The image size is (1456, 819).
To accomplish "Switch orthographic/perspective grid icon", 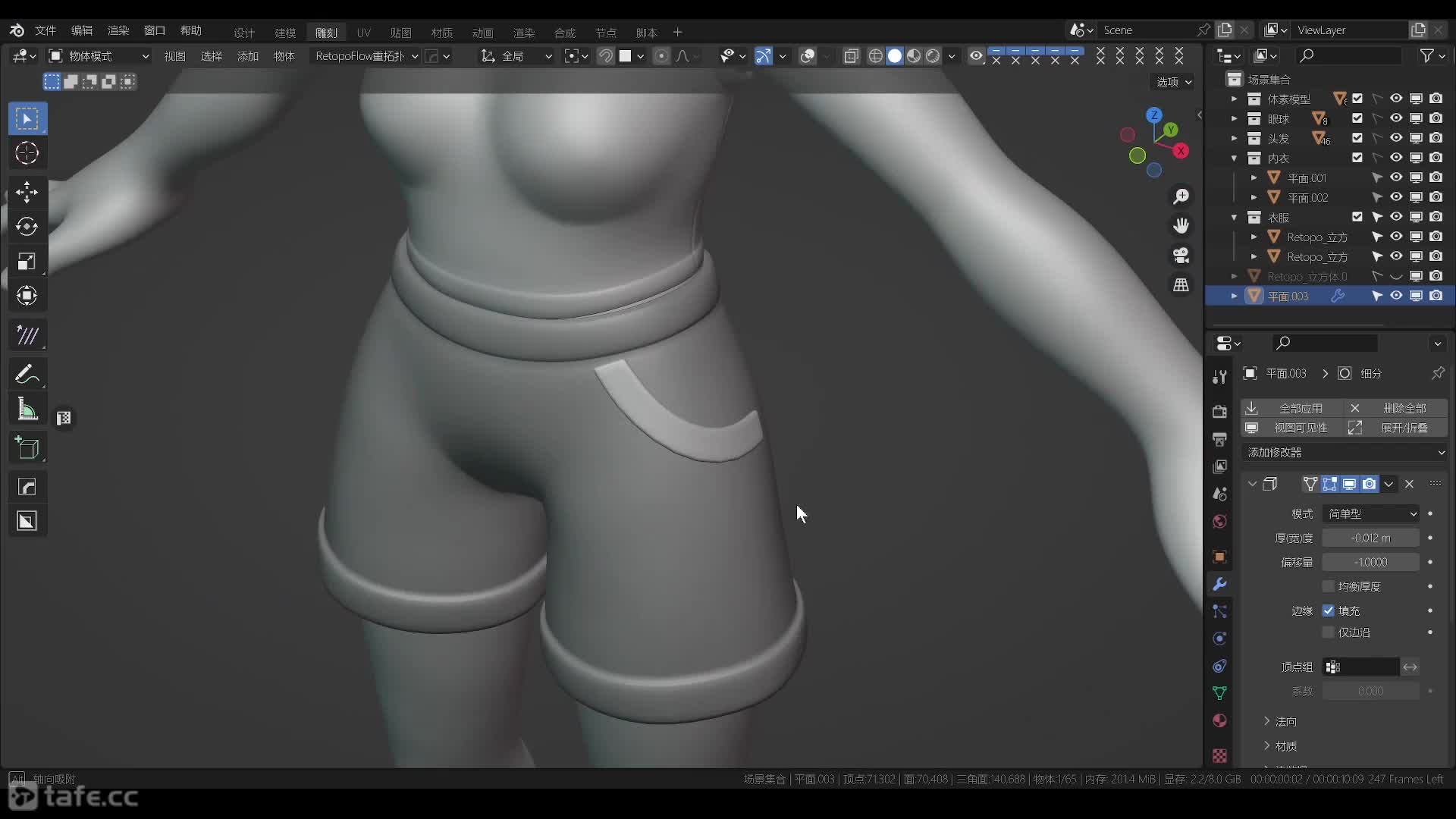I will click(1181, 285).
